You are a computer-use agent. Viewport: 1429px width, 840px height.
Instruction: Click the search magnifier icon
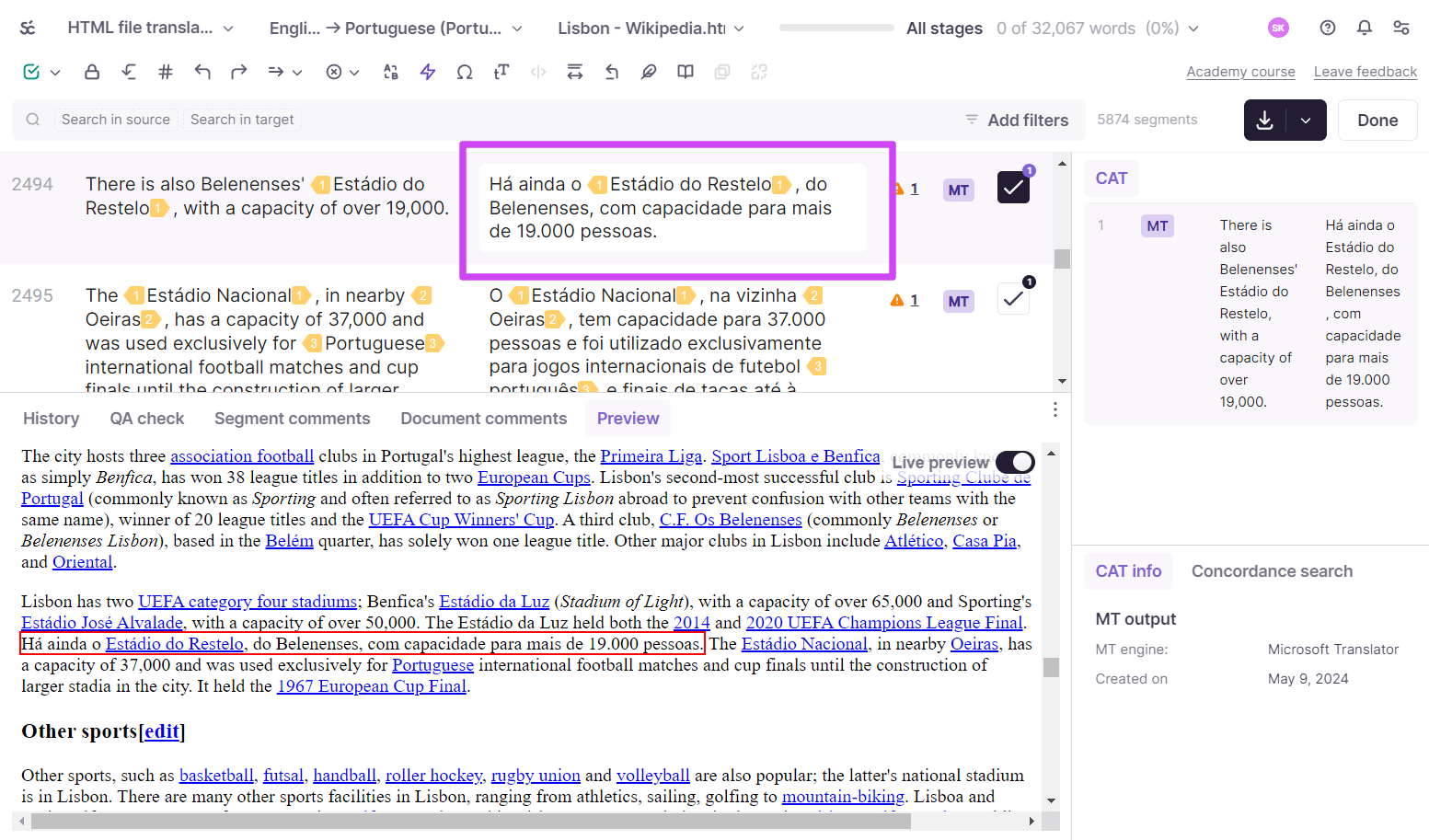(x=33, y=120)
